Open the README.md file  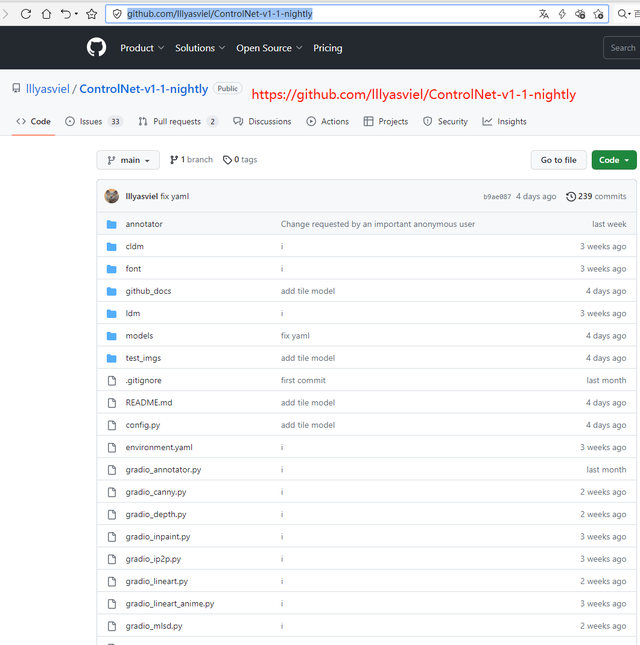coord(149,403)
